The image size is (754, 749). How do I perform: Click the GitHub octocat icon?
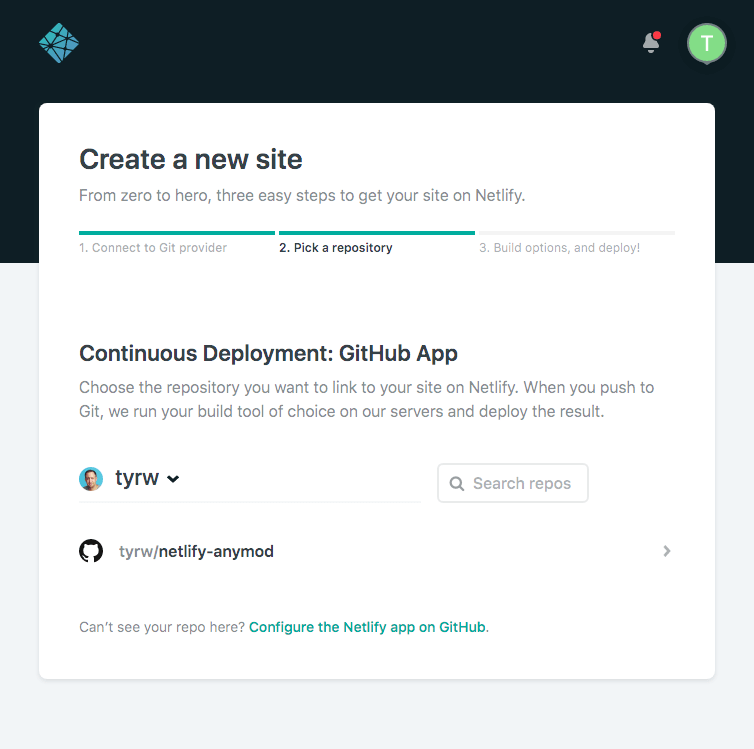(x=91, y=551)
